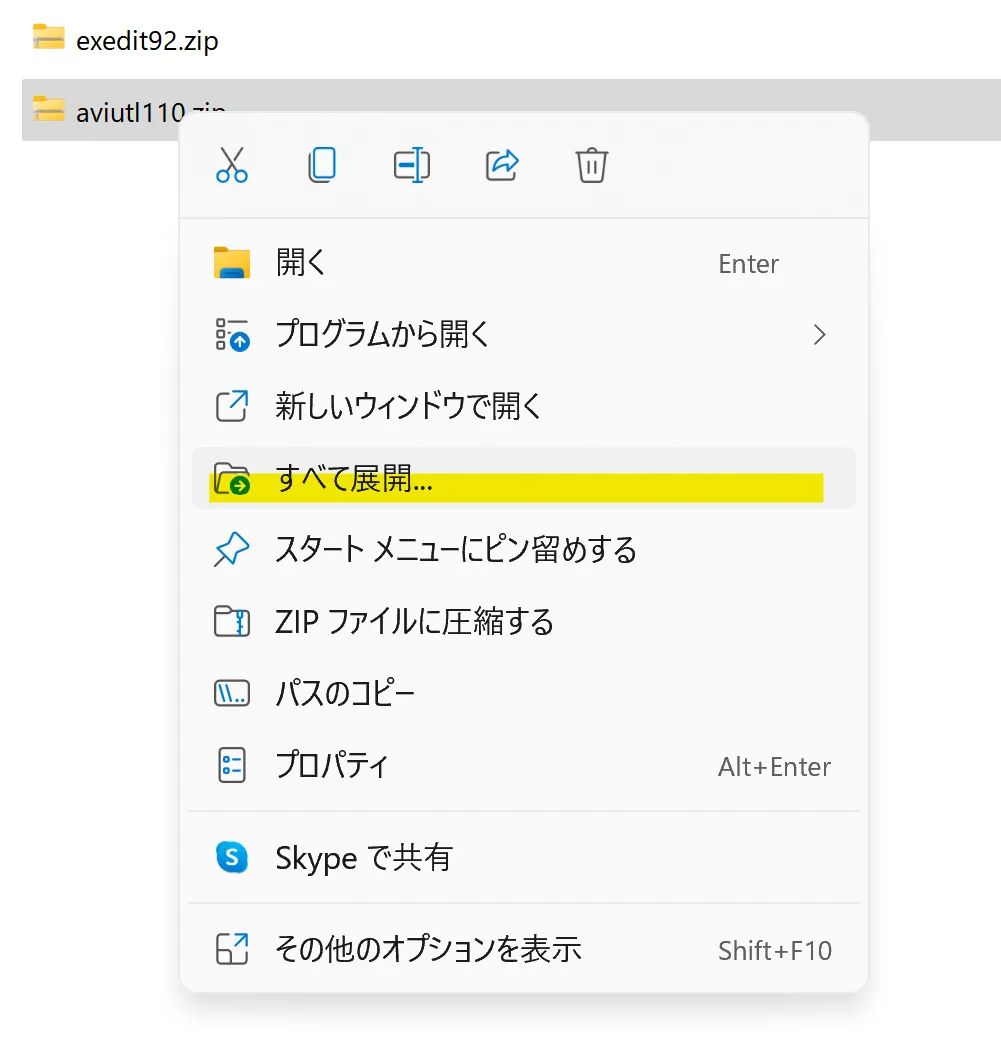Screen dimensions: 1001x1059
Task: Select 新しいウィンドウで開く
Action: click(523, 407)
